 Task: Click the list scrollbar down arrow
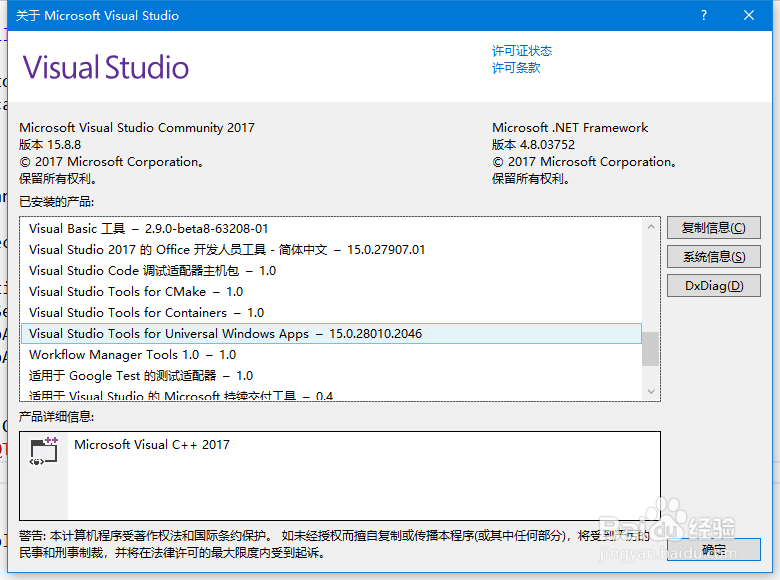point(651,391)
